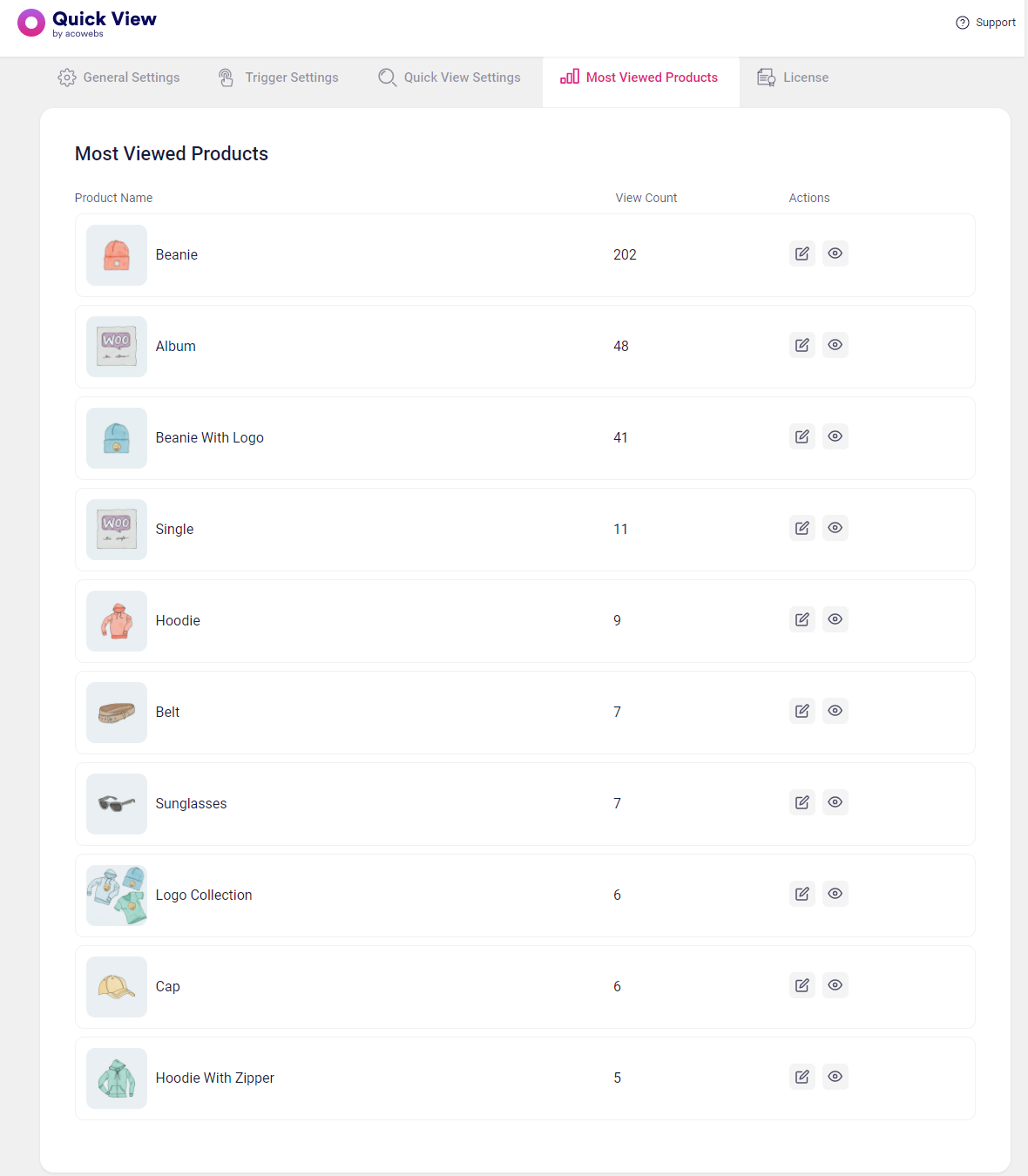Click the Quick View logo
The height and width of the screenshot is (1176, 1028).
(x=87, y=24)
